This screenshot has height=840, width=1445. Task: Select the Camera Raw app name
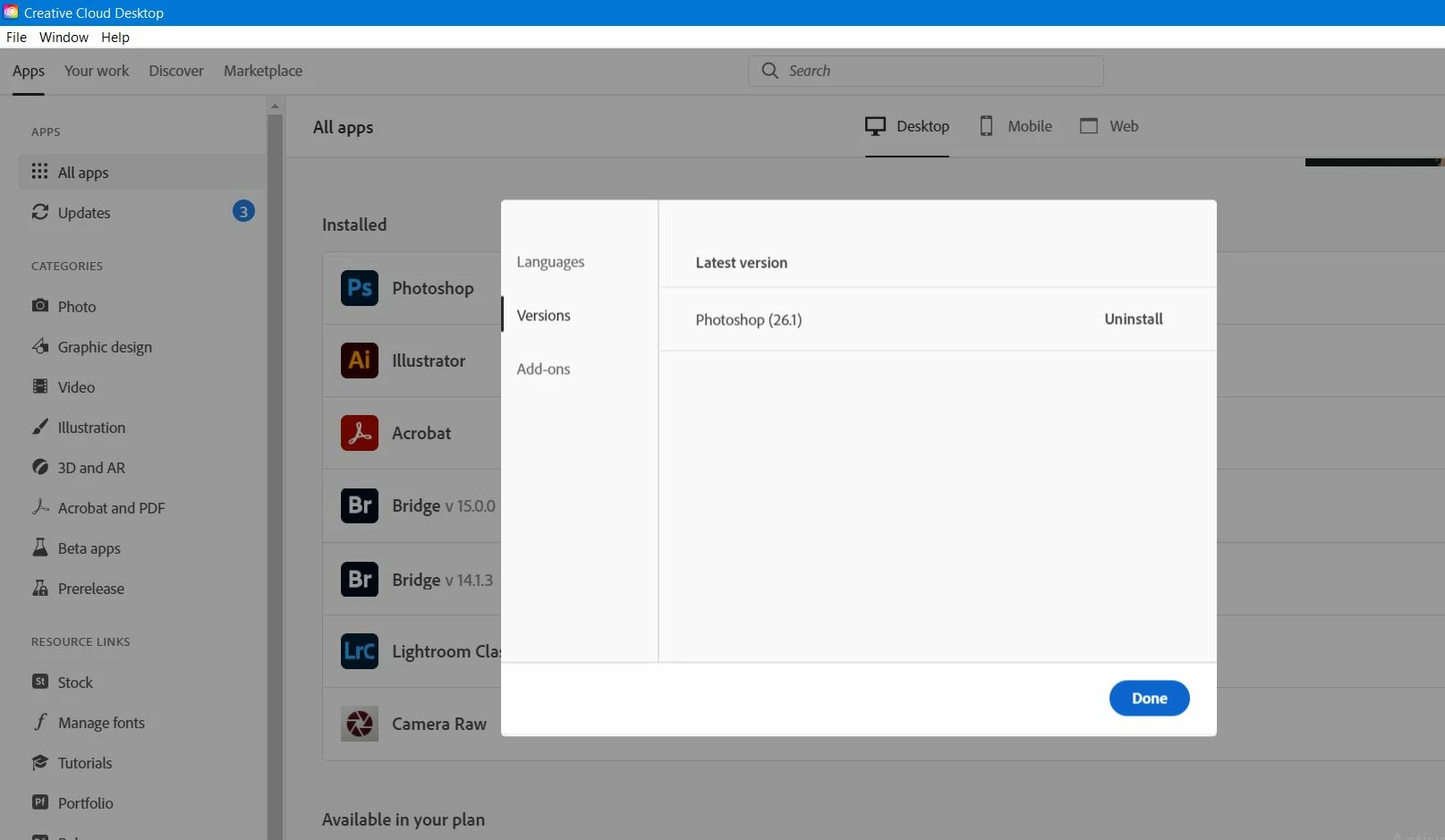click(439, 724)
